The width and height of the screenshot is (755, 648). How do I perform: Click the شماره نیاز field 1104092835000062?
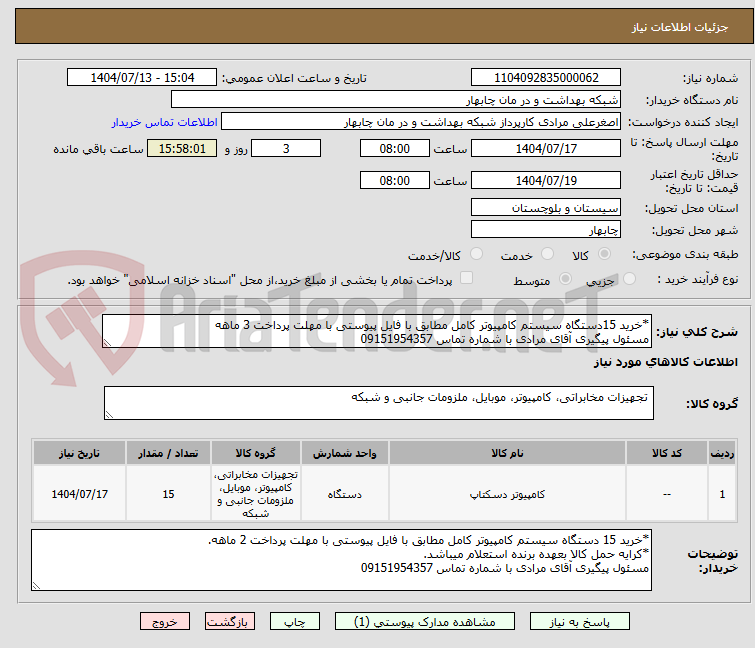point(546,78)
